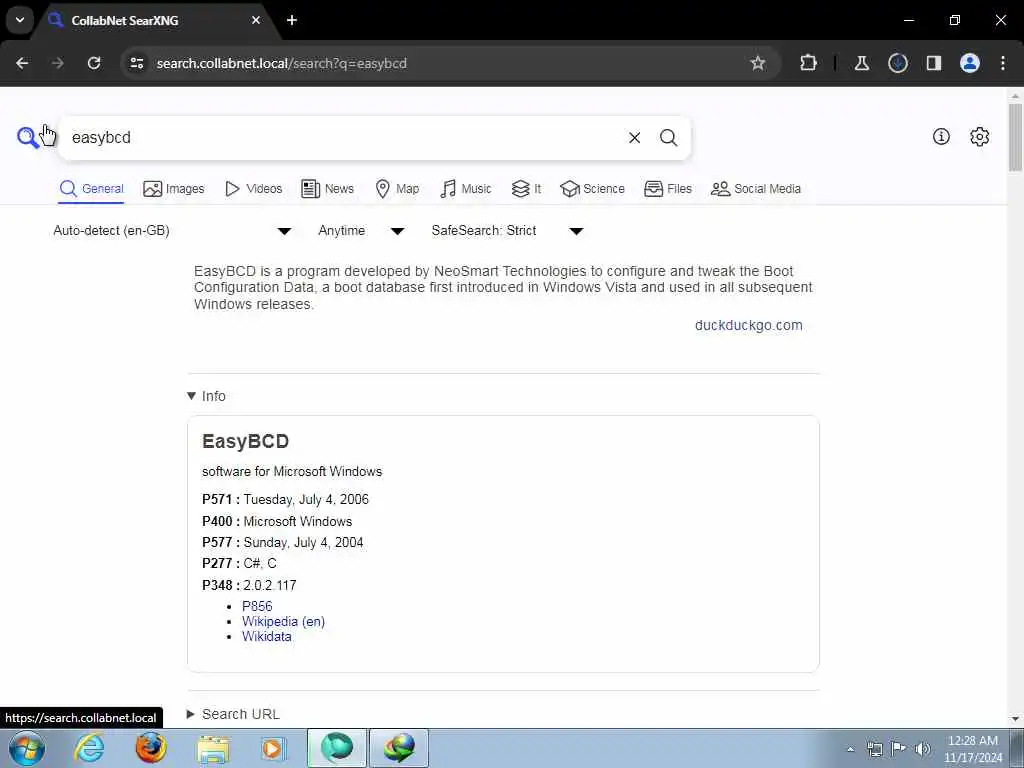Open the Wikidata link
This screenshot has width=1024, height=768.
click(x=266, y=636)
